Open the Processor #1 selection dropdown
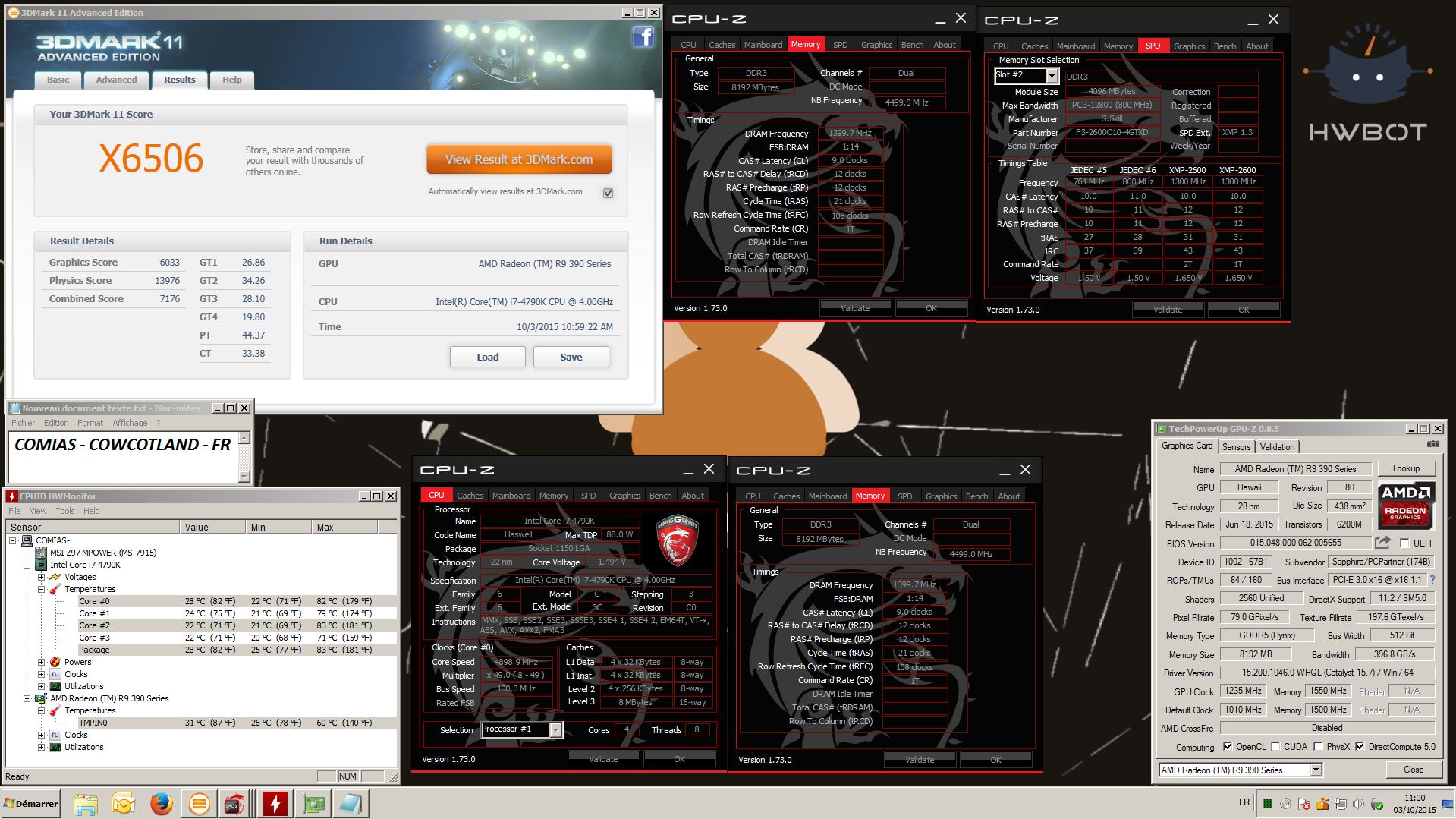This screenshot has height=819, width=1456. click(x=555, y=729)
